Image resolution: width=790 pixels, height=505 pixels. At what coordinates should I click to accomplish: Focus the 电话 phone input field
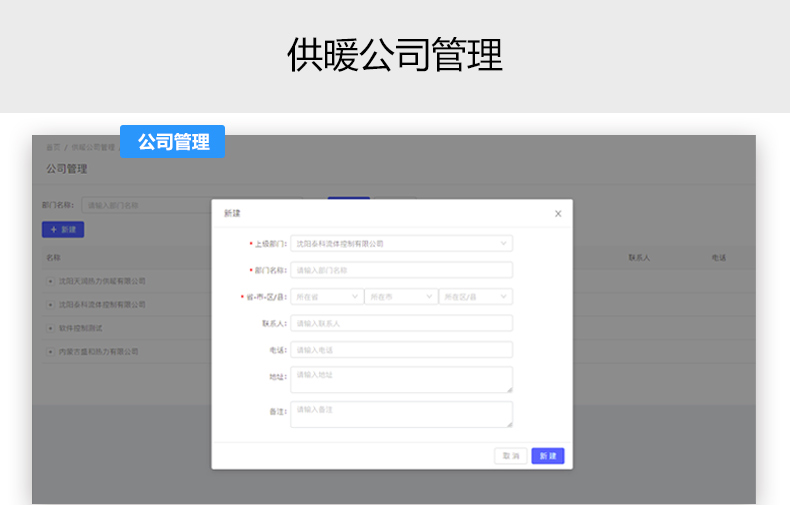[x=401, y=350]
